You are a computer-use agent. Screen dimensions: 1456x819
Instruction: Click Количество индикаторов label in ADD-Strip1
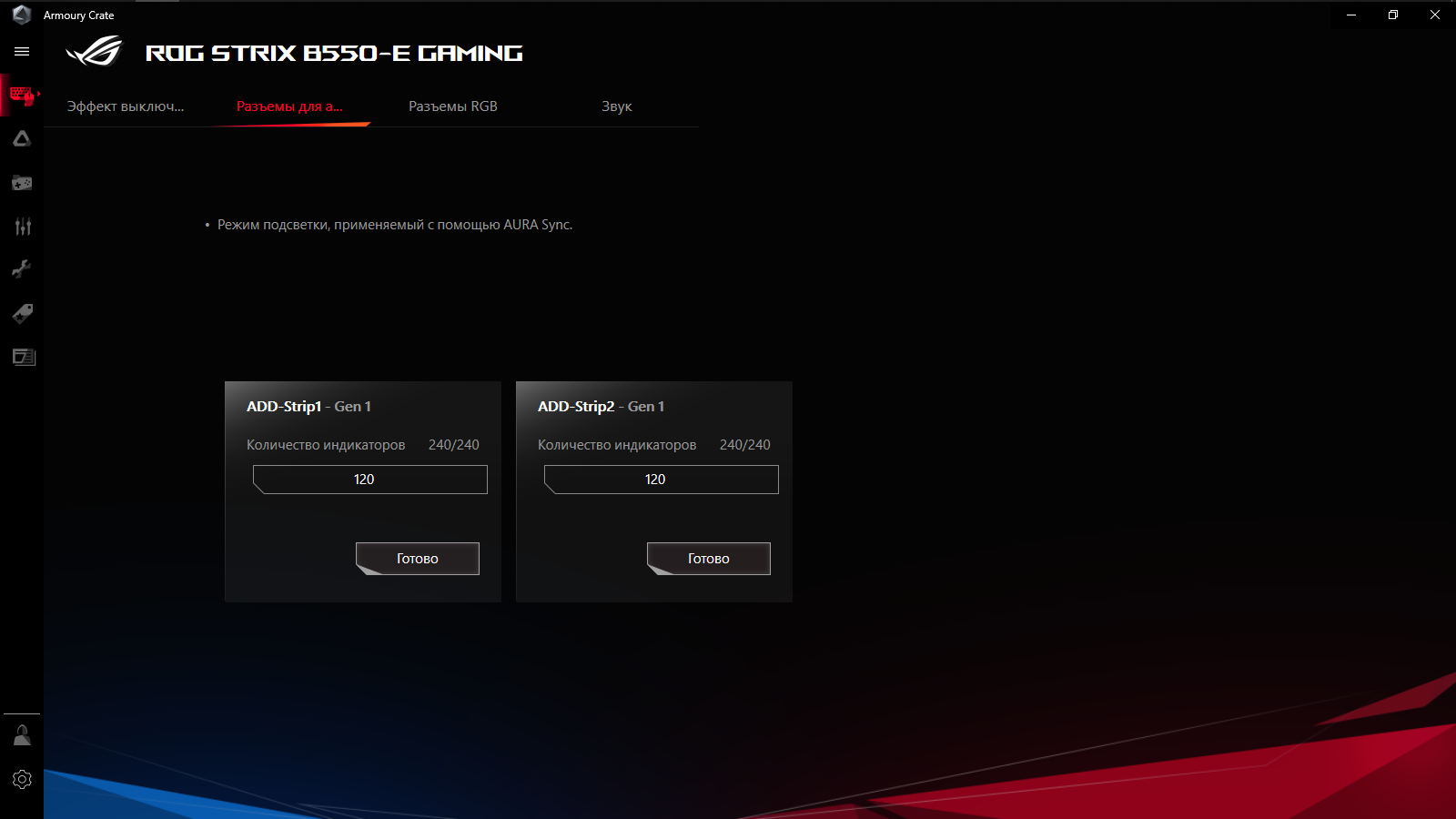click(x=326, y=445)
